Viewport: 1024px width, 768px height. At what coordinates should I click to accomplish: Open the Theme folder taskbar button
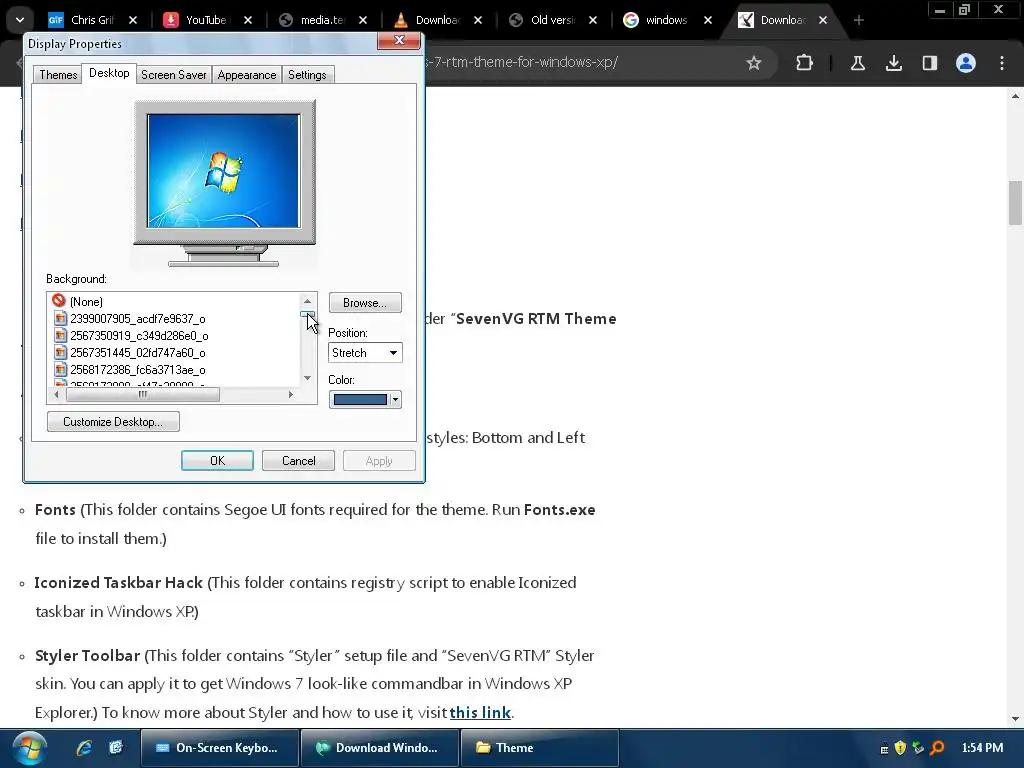539,748
